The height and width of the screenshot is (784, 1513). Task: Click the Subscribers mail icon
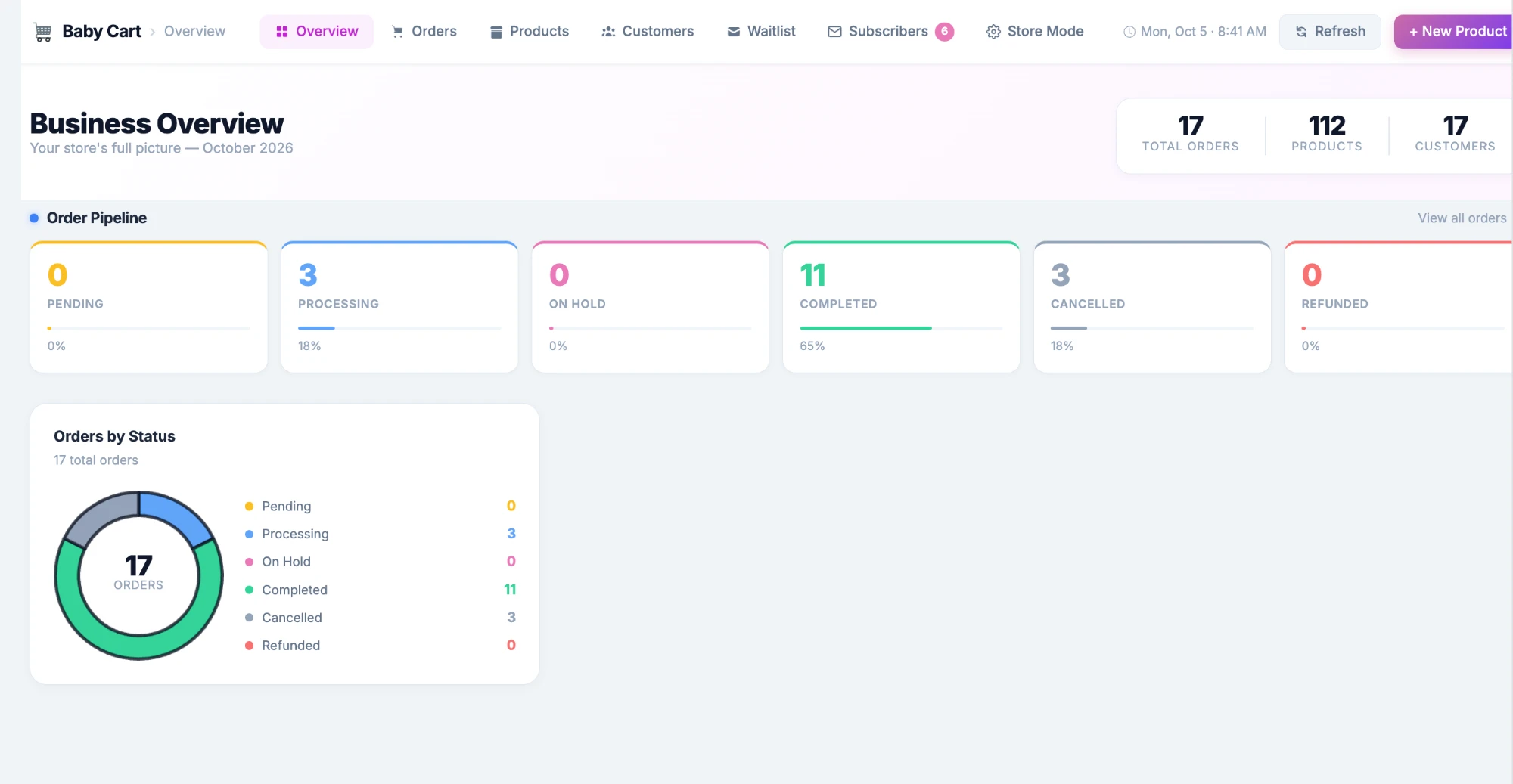[834, 32]
